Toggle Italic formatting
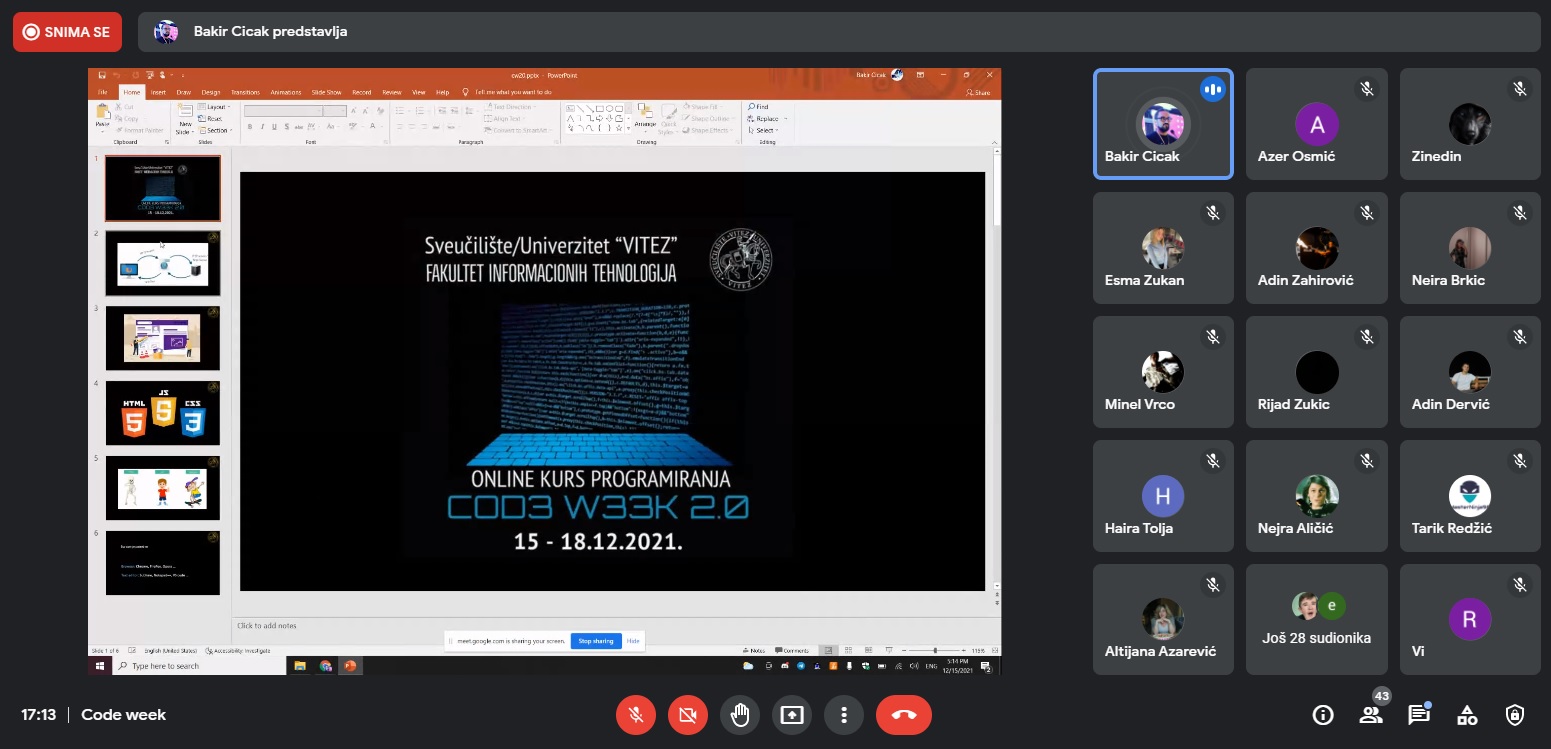 262,127
